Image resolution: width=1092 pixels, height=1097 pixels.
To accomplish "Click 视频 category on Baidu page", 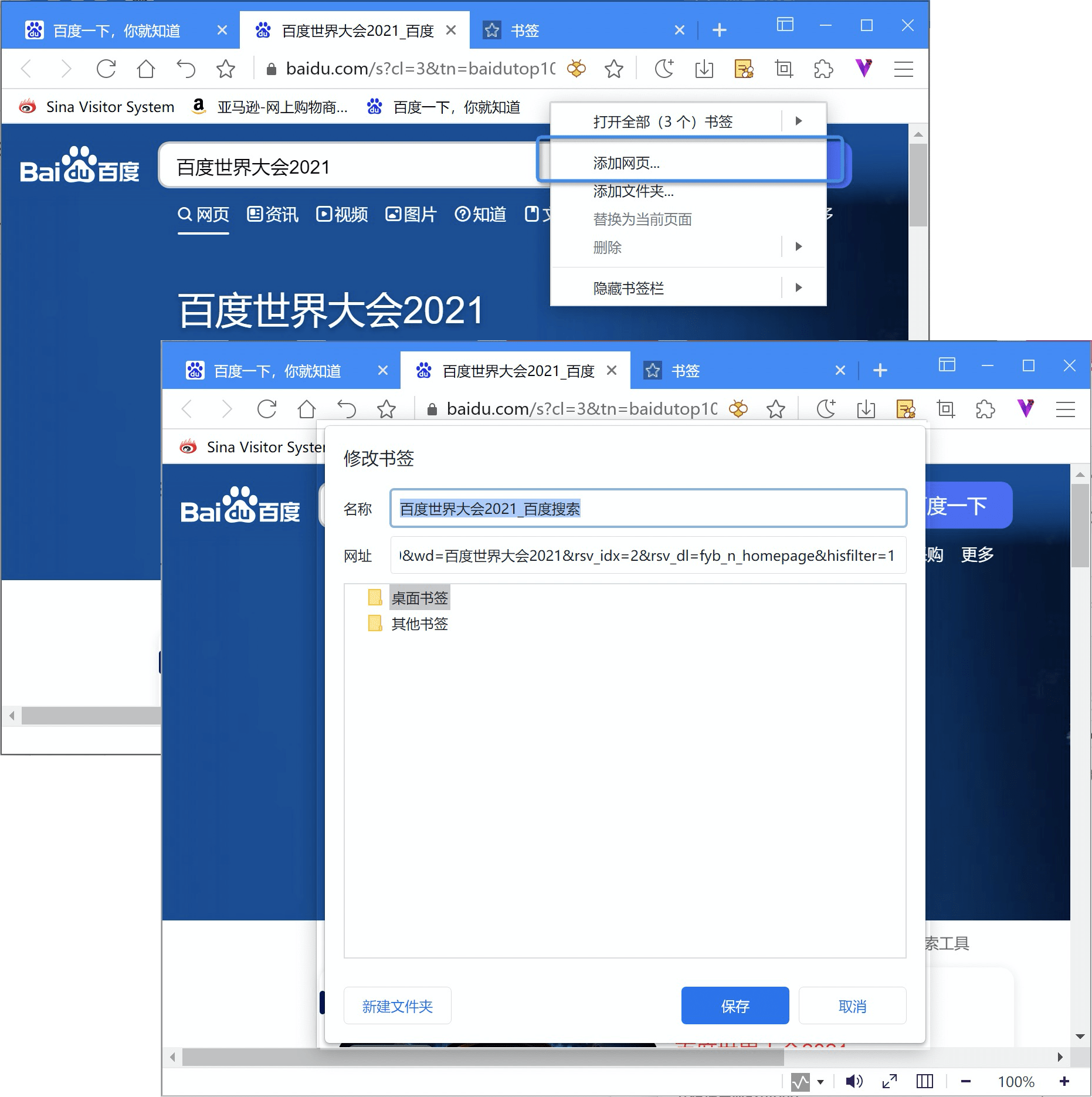I will pyautogui.click(x=342, y=214).
